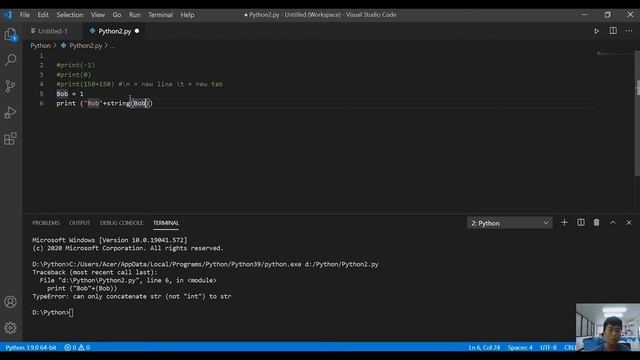Split the editor to the right
The width and height of the screenshot is (640, 360).
[x=613, y=31]
